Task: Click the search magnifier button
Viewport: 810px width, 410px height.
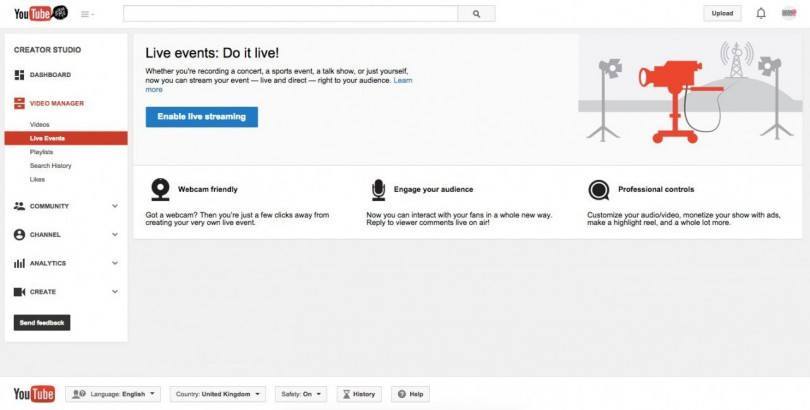Action: click(476, 14)
